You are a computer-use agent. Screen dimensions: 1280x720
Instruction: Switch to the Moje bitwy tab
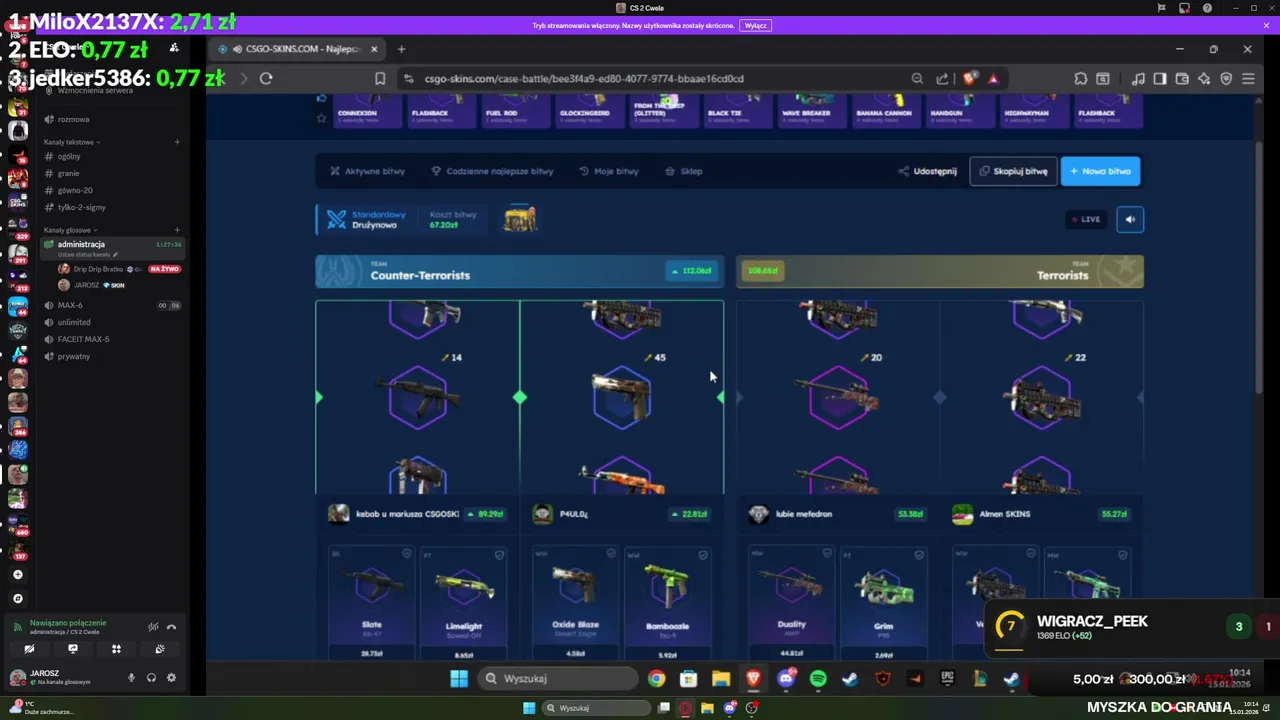point(609,171)
